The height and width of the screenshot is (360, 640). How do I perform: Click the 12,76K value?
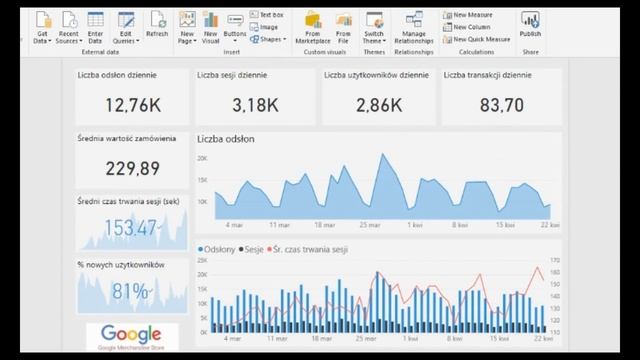pyautogui.click(x=133, y=105)
